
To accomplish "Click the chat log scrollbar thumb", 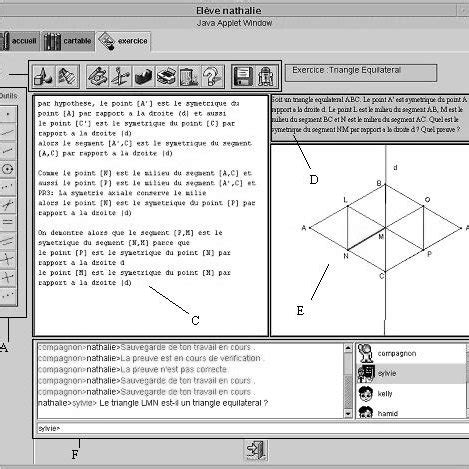I will [x=348, y=392].
